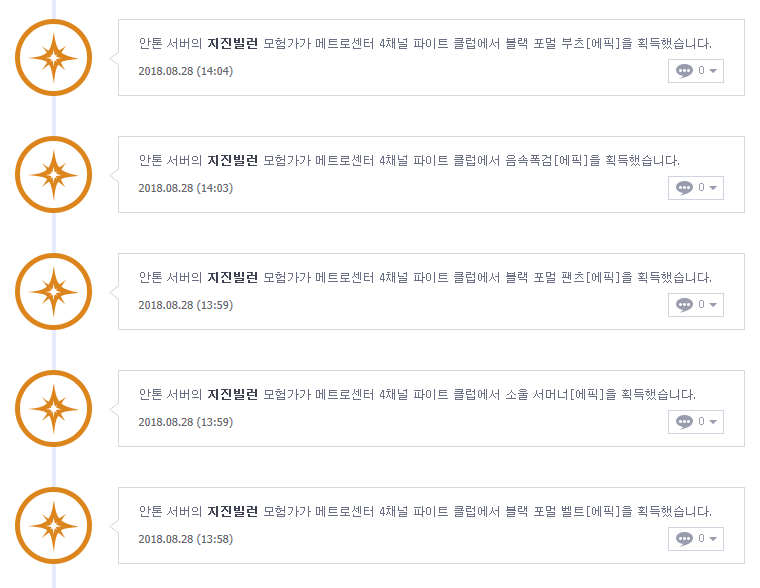Expand comments arrow on 소울 서머너 entry
The image size is (760, 588).
712,422
